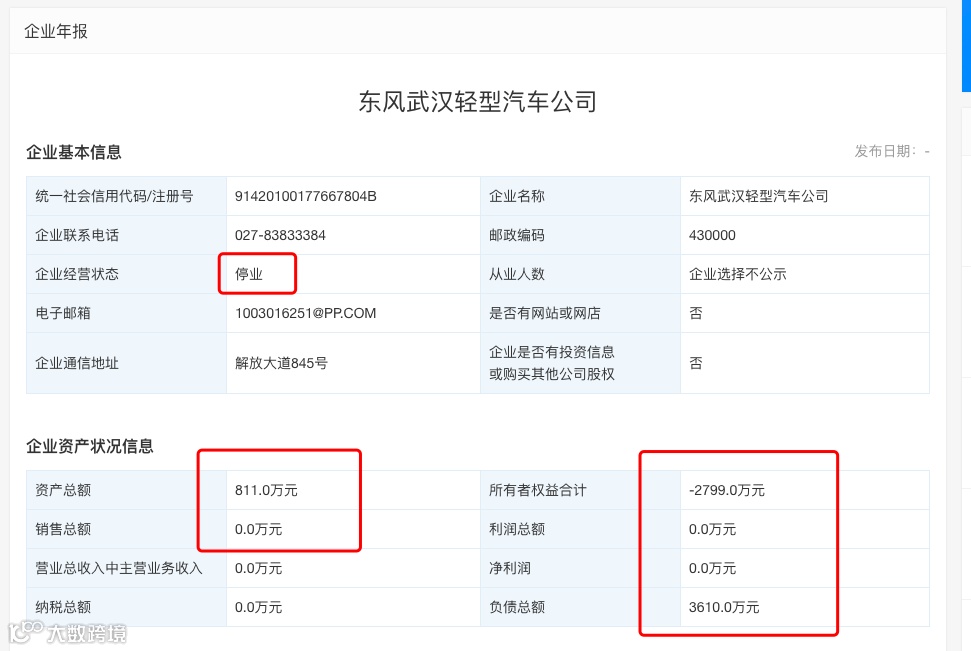971x651 pixels.
Task: Select the value 3610.0万元
Action: [x=724, y=608]
